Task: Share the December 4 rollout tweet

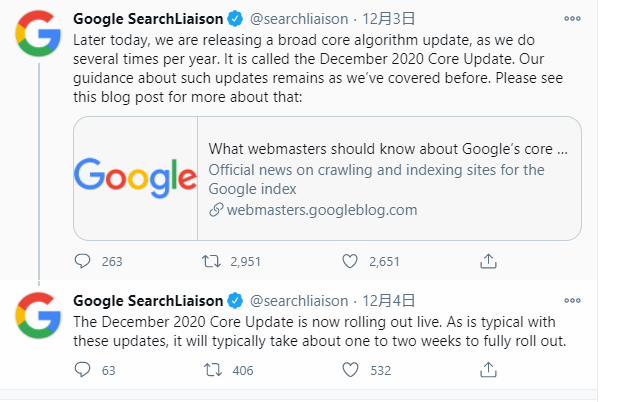Action: (489, 371)
